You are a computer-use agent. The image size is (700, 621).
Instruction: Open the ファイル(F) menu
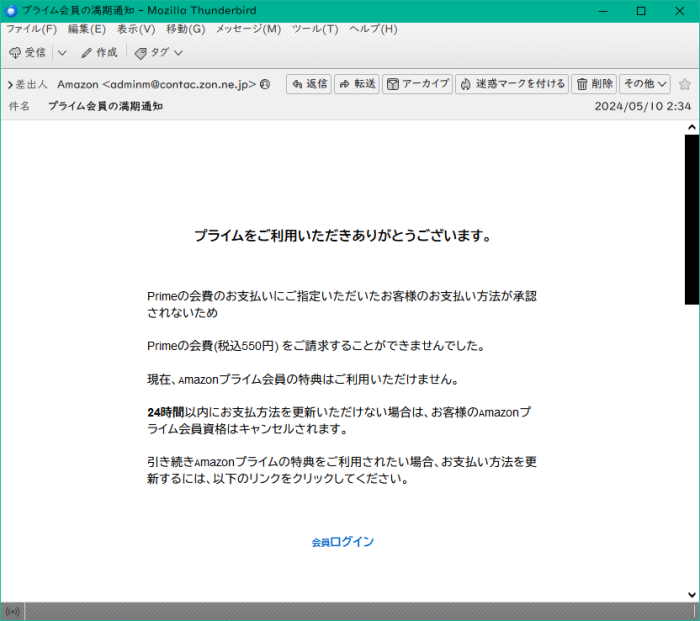[31, 29]
